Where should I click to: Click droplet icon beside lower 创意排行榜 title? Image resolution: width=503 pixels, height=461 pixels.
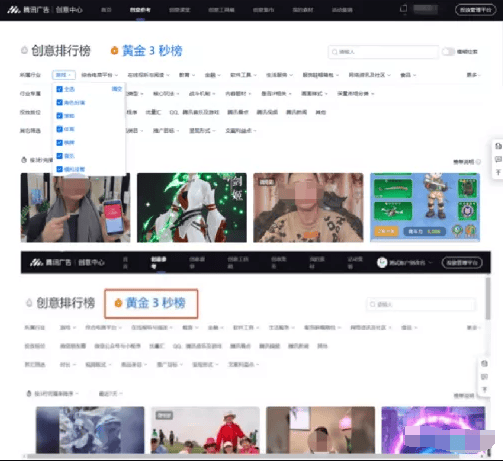[x=29, y=303]
